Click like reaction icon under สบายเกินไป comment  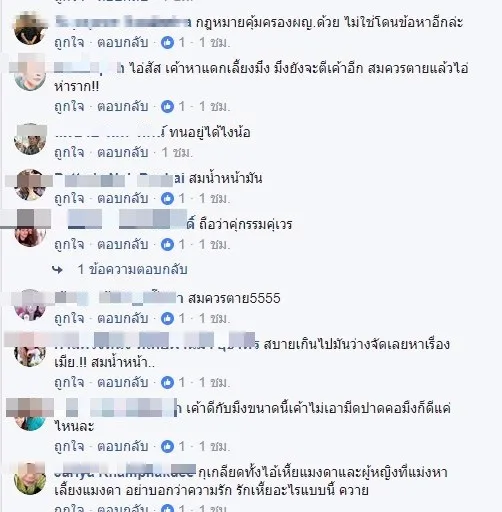[167, 383]
